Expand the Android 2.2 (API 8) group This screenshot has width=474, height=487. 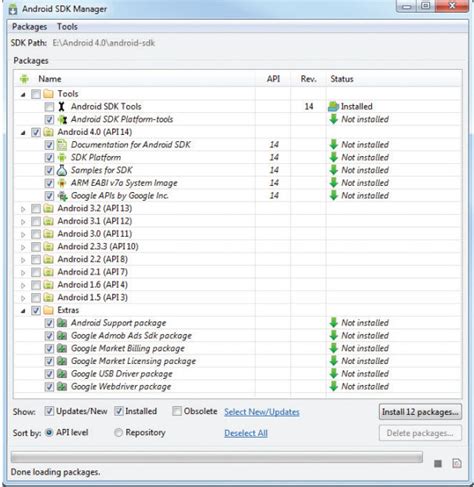point(23,260)
